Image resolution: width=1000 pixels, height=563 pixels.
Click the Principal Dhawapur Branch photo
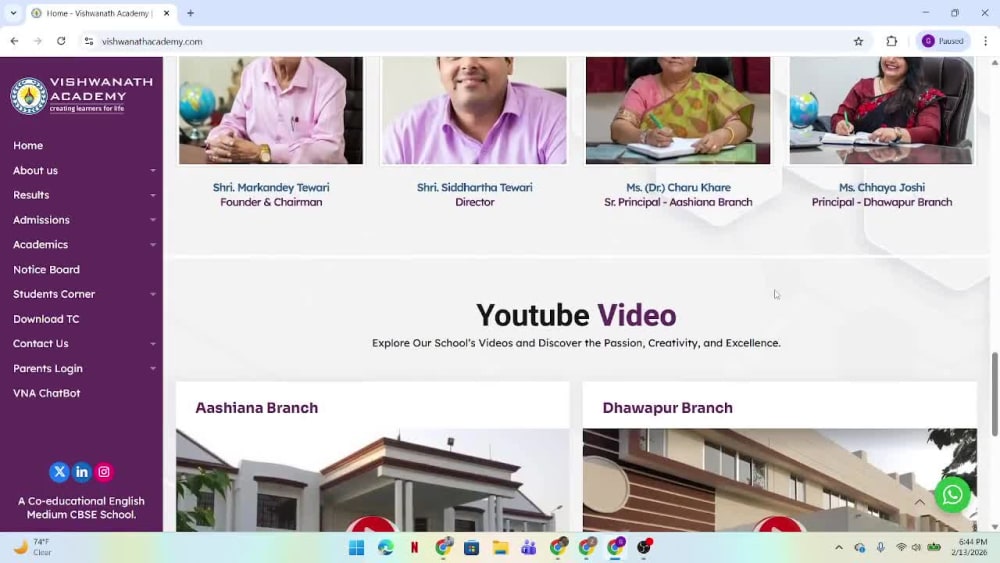pos(881,110)
